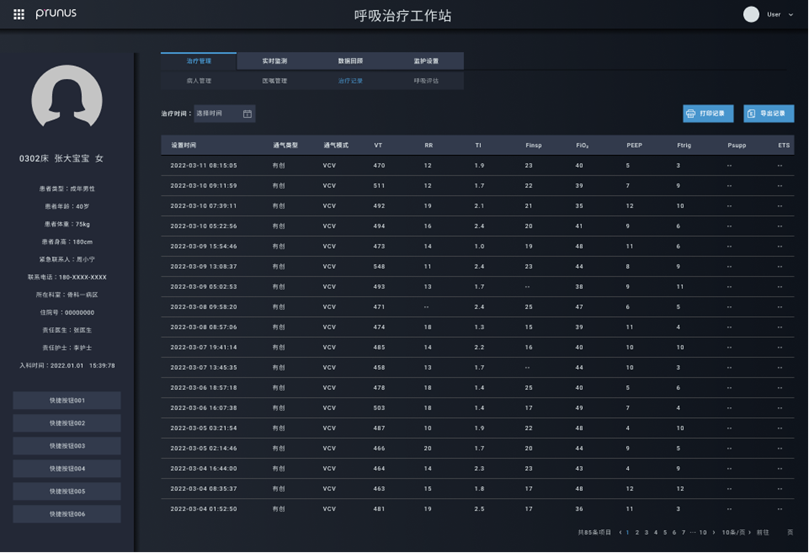Open the 监护设置 tab
Screen dimensions: 809x553
tap(426, 61)
